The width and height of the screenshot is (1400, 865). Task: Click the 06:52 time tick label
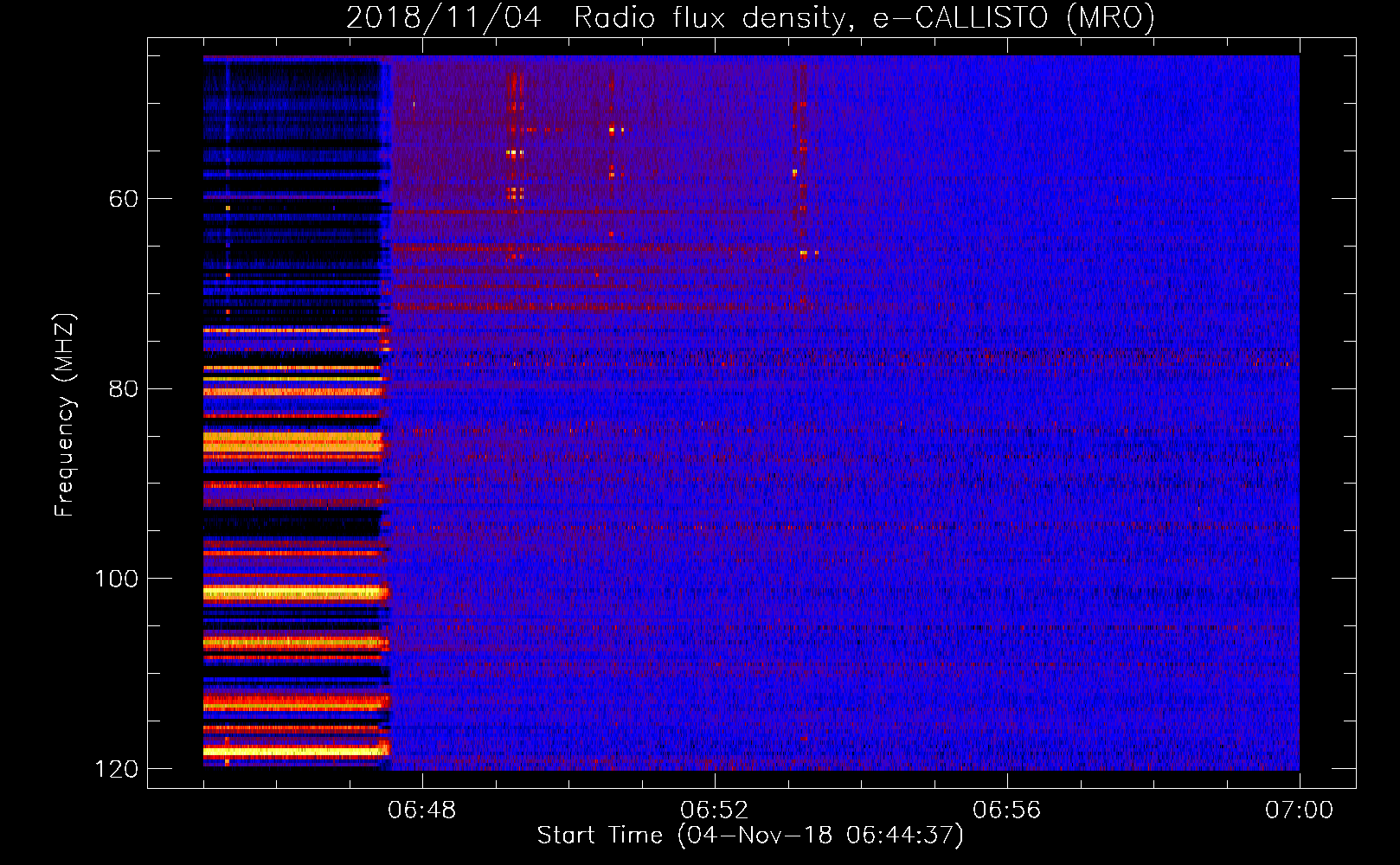coord(715,811)
